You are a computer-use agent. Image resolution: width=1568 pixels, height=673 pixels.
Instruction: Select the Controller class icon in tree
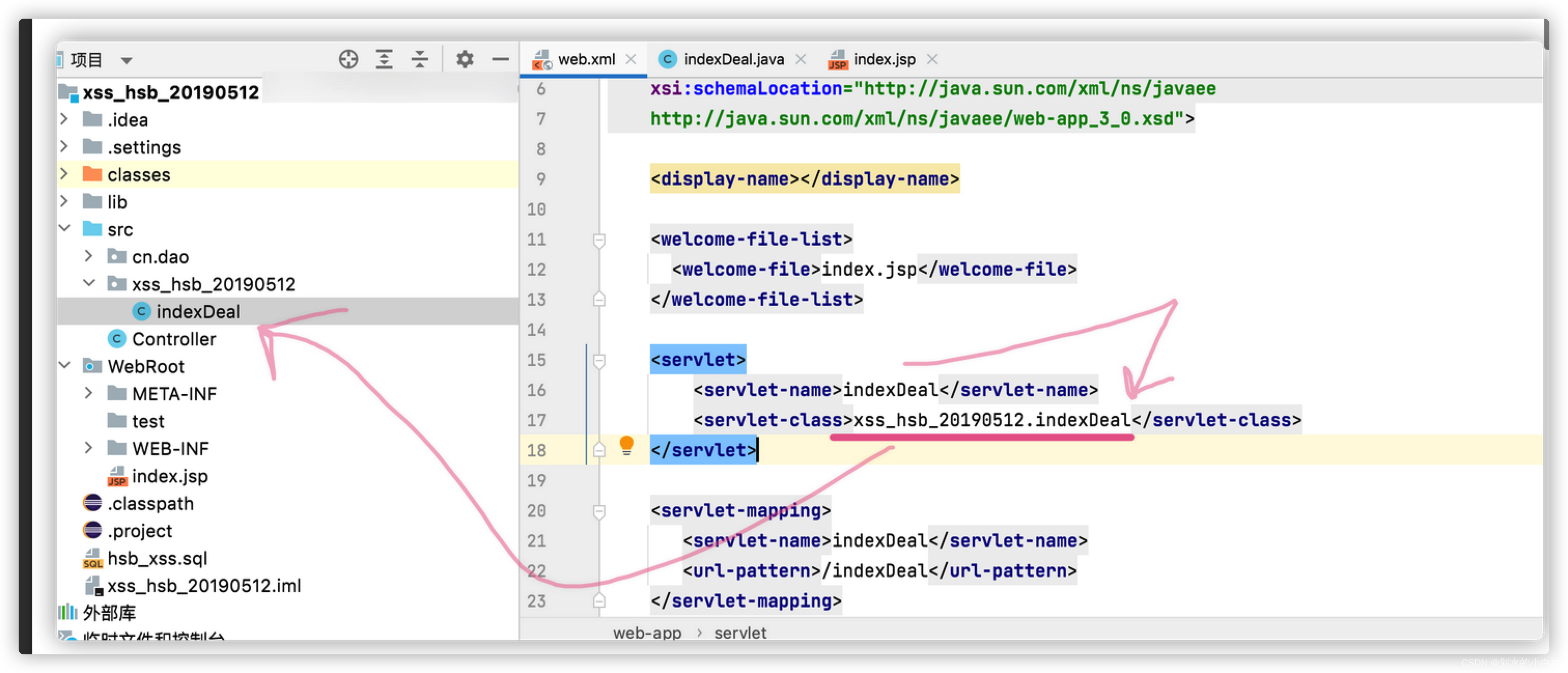tap(117, 339)
